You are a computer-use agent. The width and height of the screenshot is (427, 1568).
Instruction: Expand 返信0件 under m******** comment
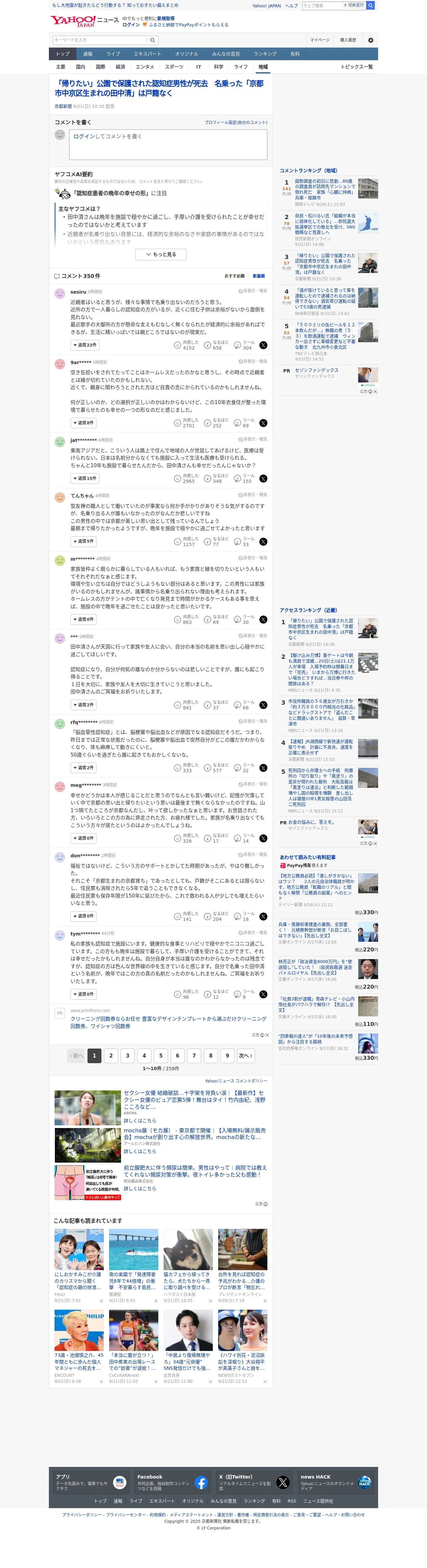tap(83, 619)
